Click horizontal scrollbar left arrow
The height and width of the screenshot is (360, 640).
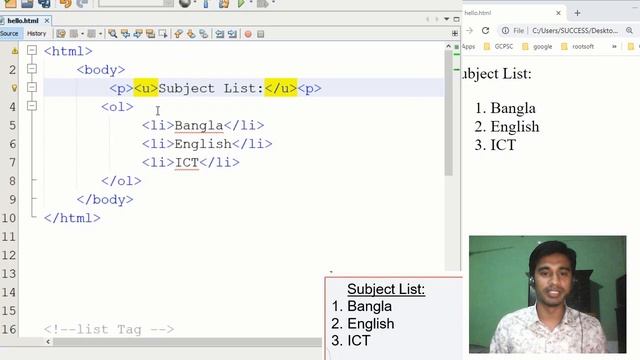[x=48, y=342]
